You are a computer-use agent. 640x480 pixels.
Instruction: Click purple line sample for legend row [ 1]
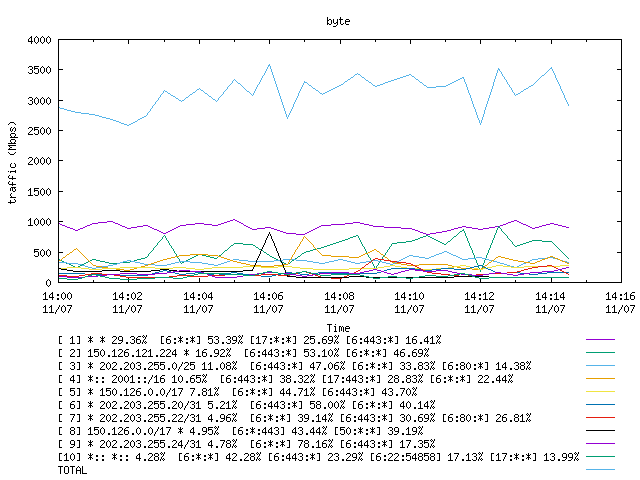(600, 340)
